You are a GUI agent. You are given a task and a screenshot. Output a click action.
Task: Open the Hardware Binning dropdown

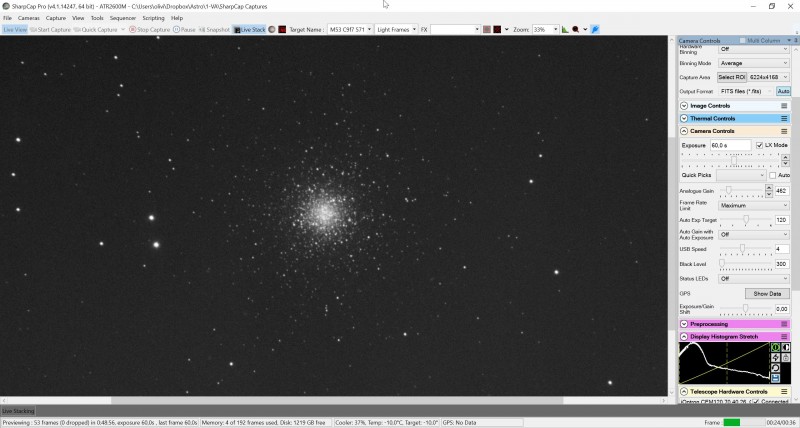[x=754, y=49]
